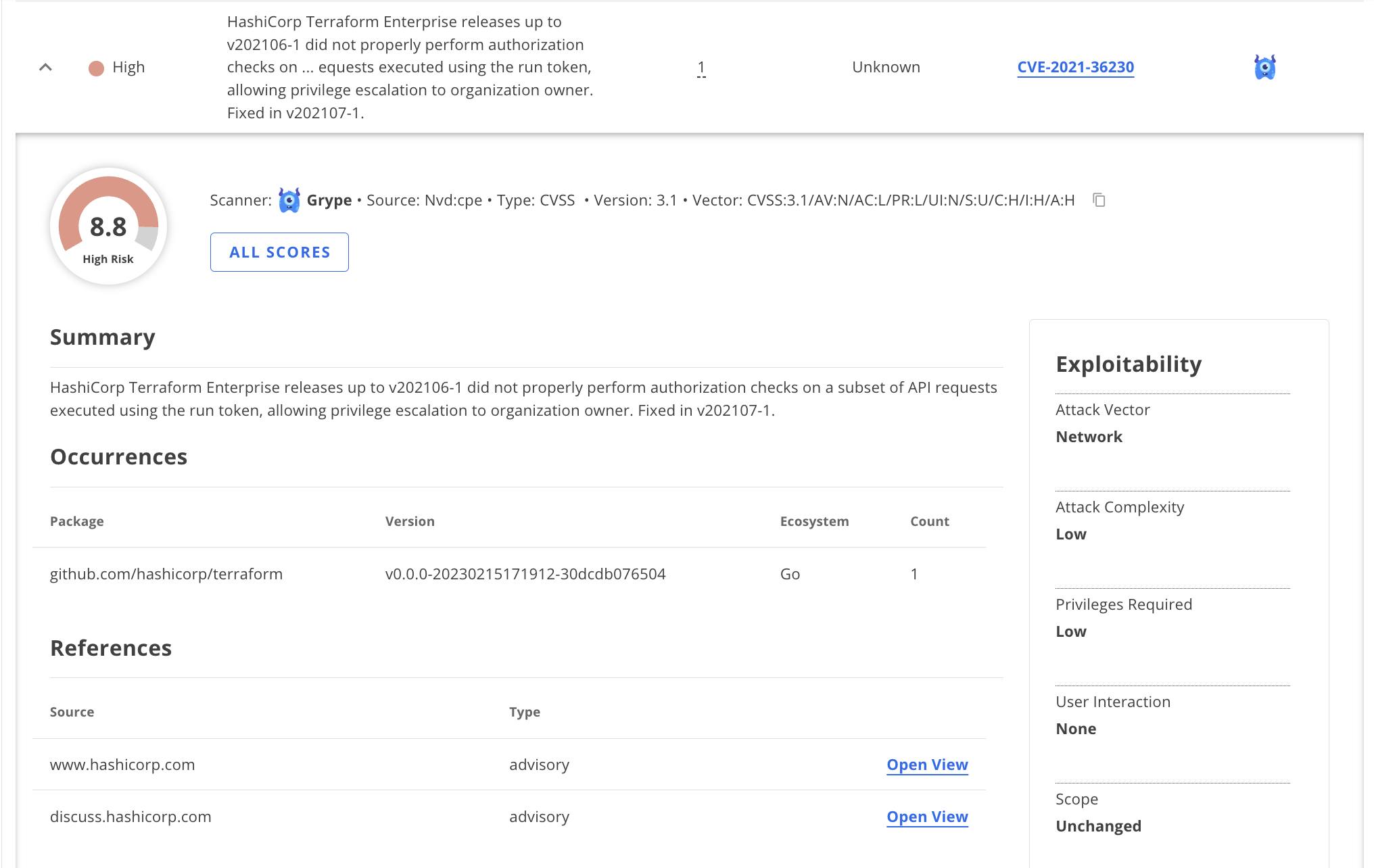Click the Attack Complexity label
1374x868 pixels.
point(1120,507)
